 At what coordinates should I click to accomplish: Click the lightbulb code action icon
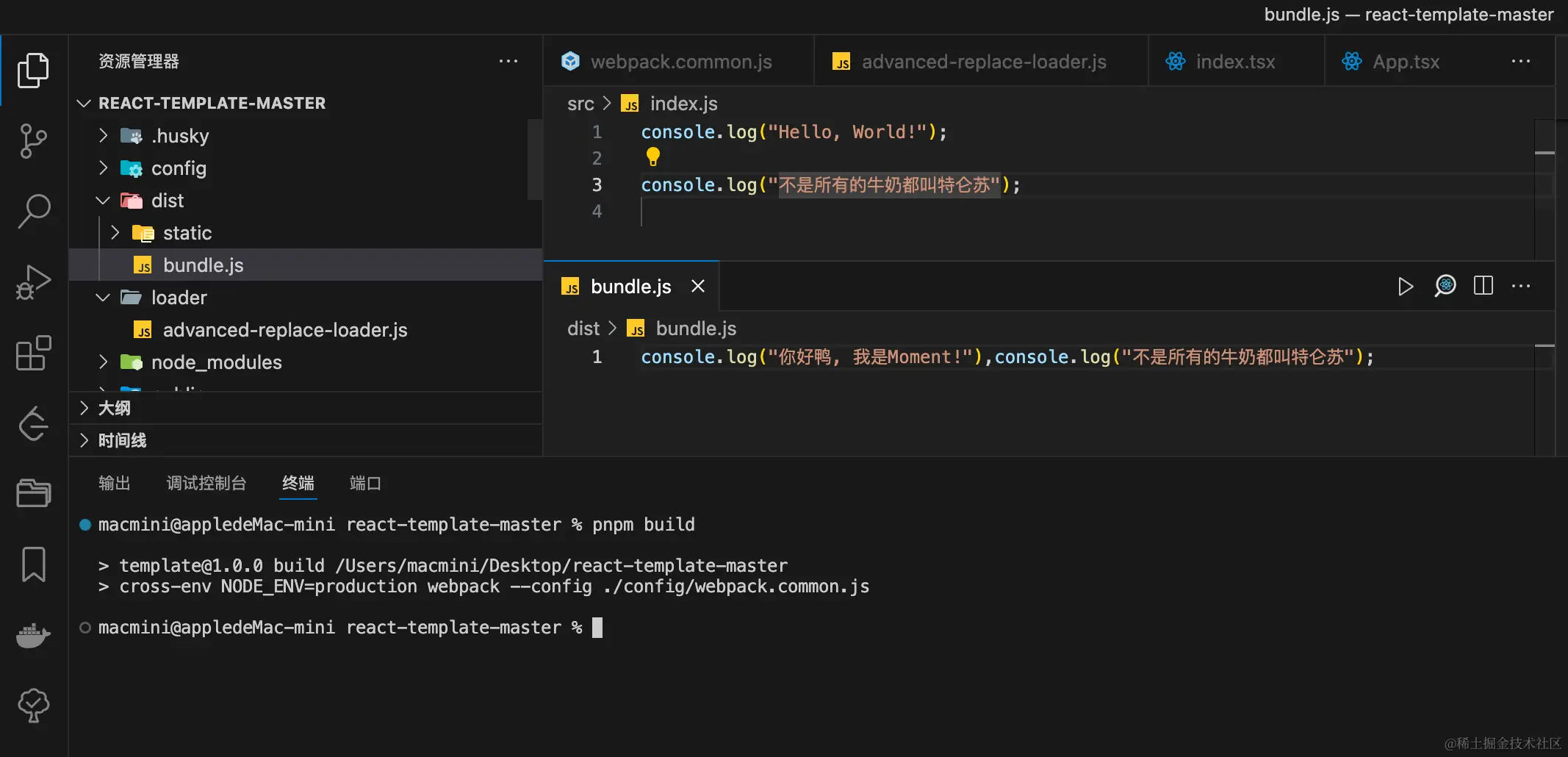[652, 157]
